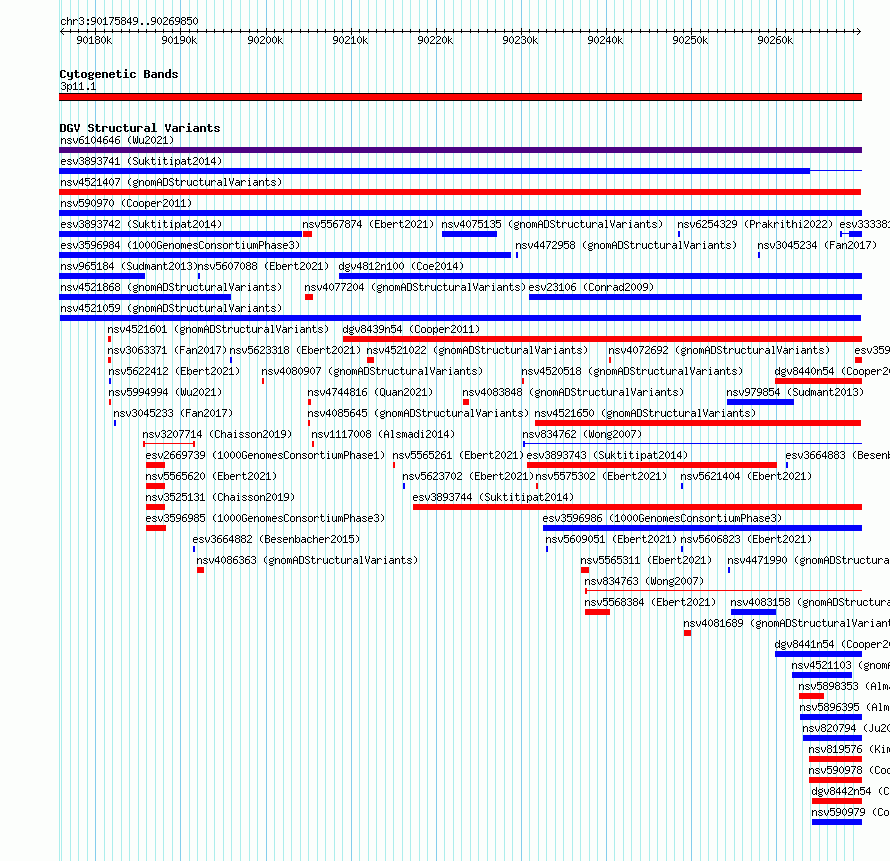Click nsv979854 (Sudmant2013) variant label
Screen dimensions: 890x861
(795, 392)
